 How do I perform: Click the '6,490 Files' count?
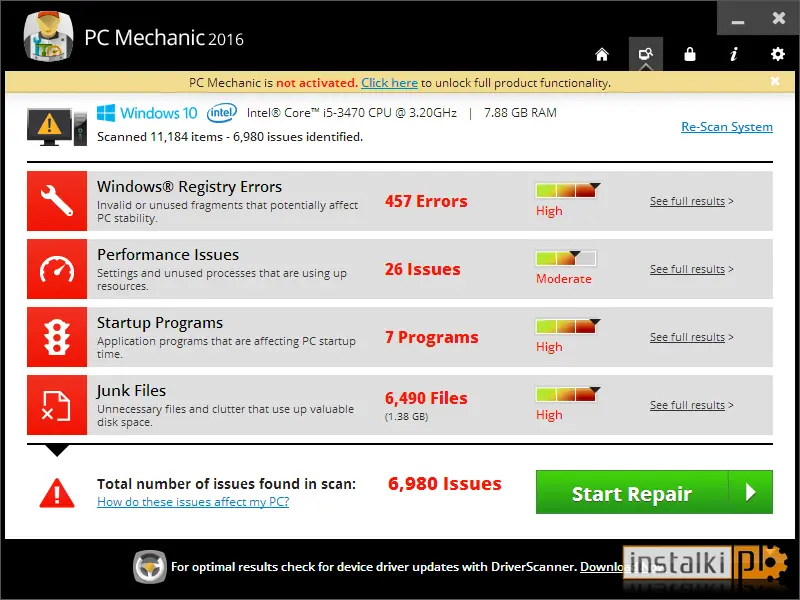[x=426, y=398]
